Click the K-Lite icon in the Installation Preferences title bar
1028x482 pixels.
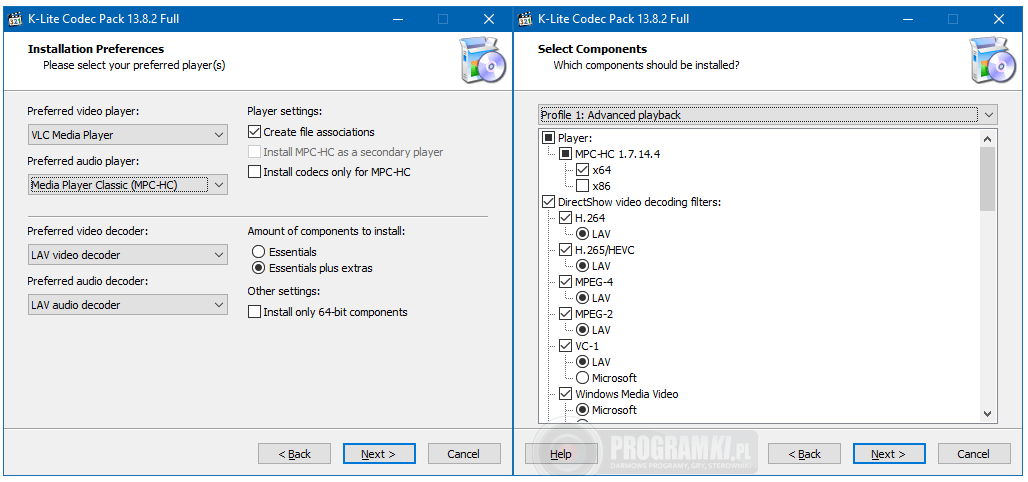point(15,19)
